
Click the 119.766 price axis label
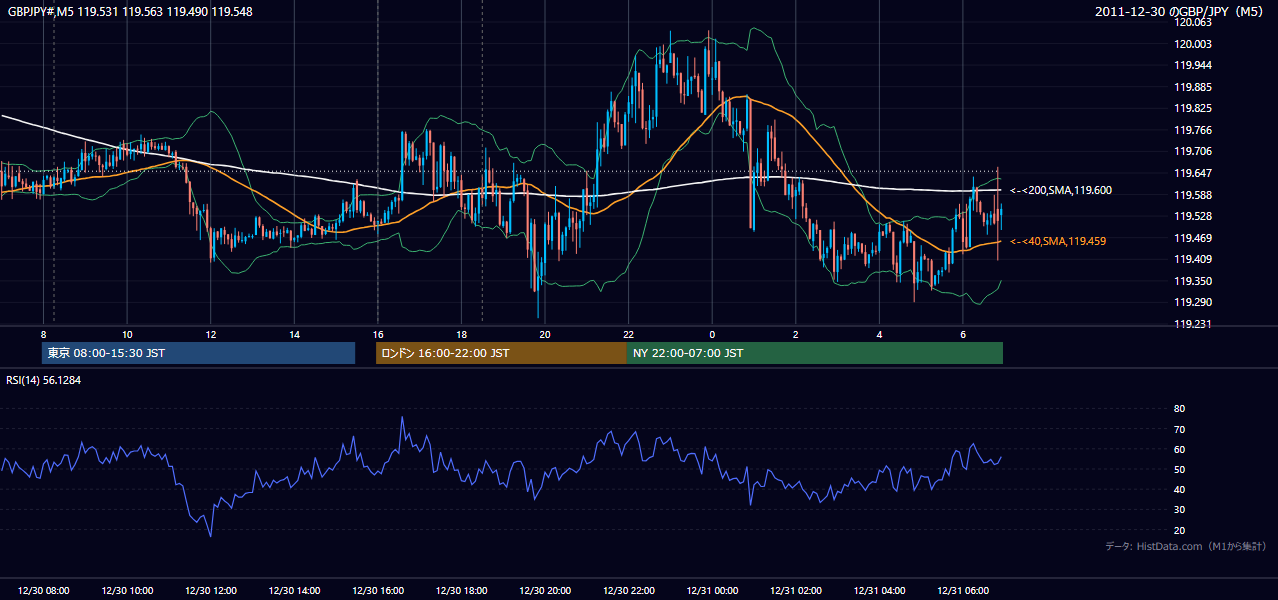[1194, 130]
